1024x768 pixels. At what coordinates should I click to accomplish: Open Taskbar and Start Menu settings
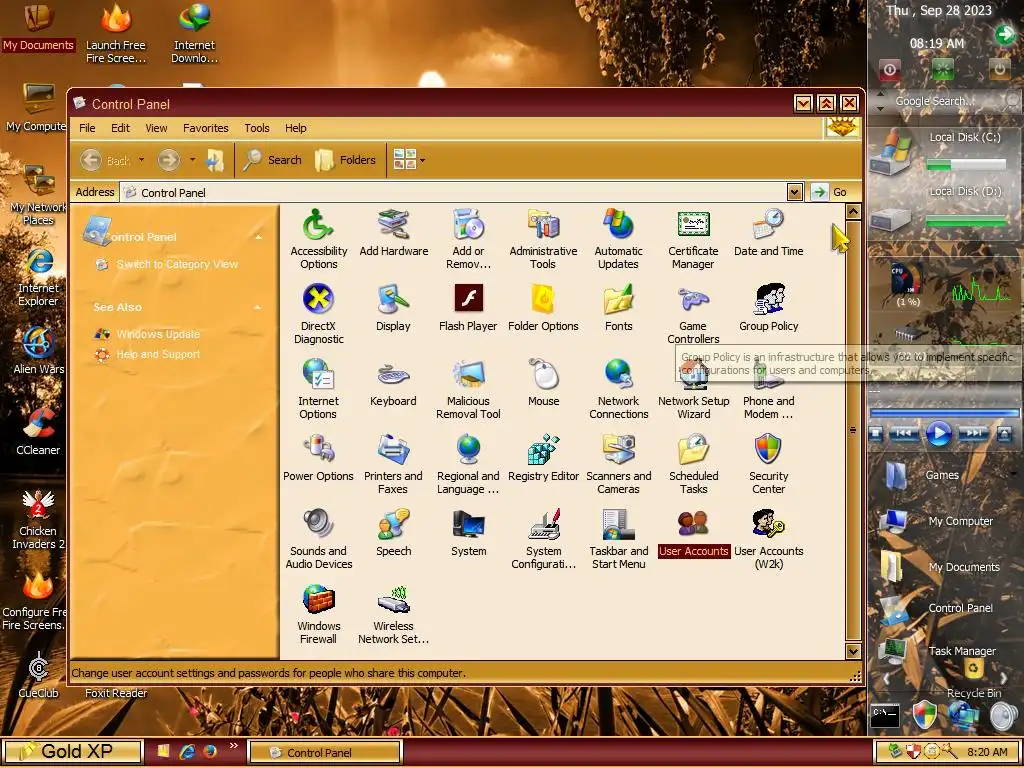(618, 539)
